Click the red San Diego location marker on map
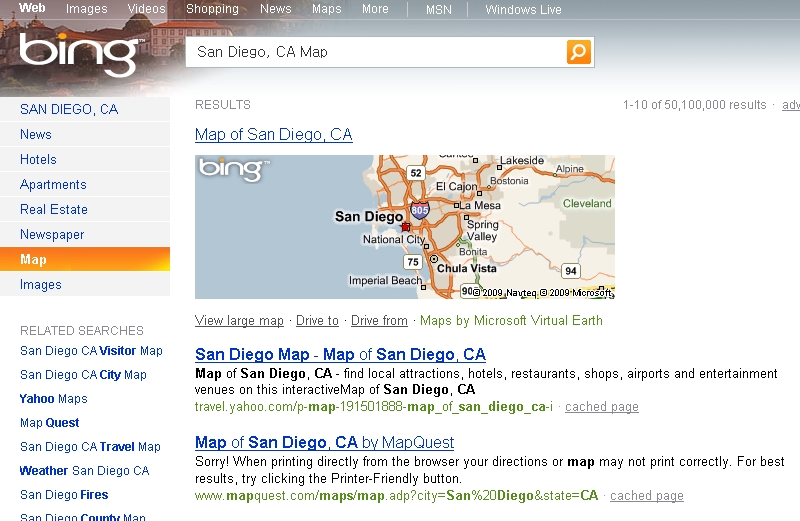The width and height of the screenshot is (800, 521). [406, 227]
